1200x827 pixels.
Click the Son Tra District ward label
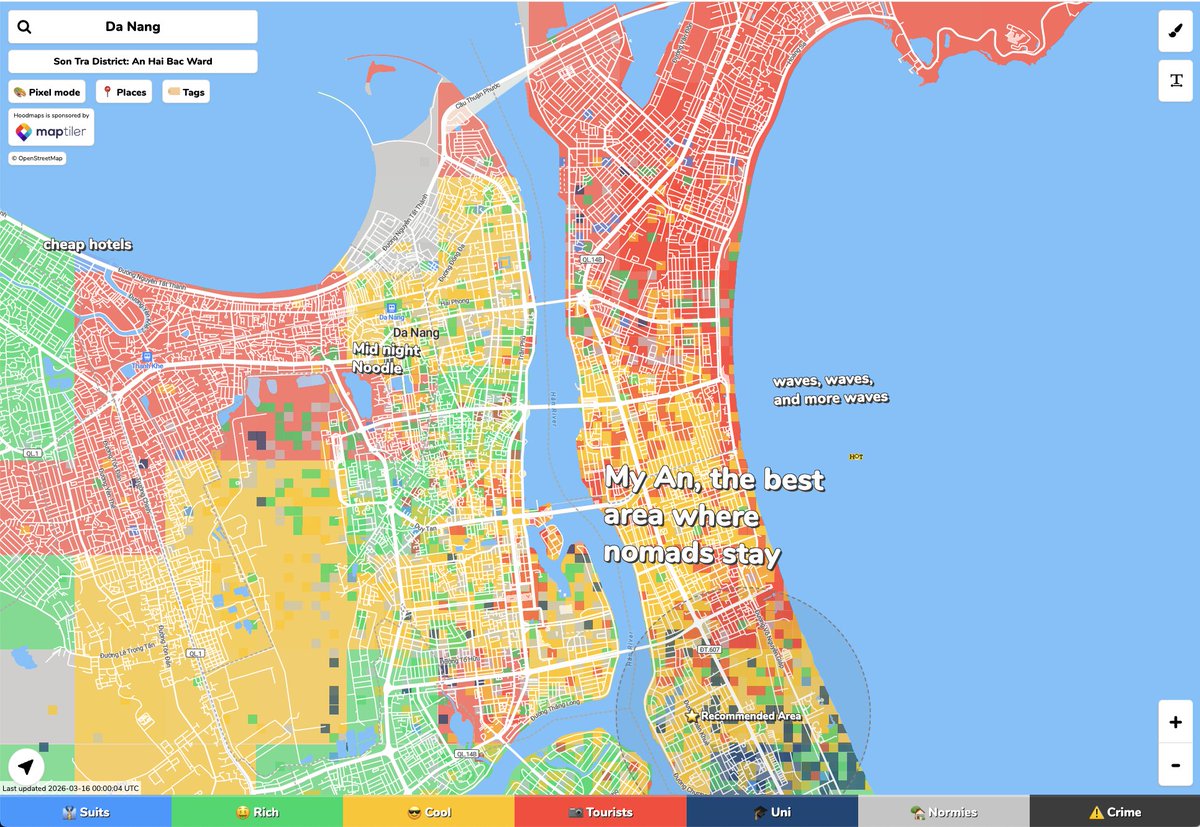(133, 61)
